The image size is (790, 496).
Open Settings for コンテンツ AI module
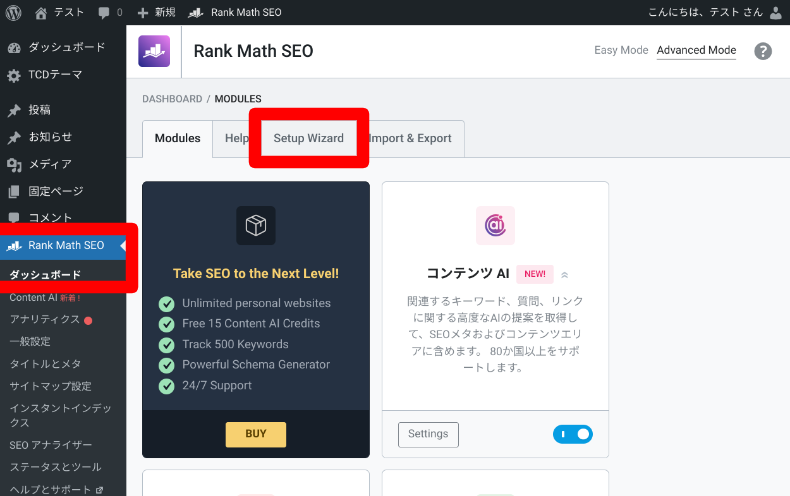coord(428,434)
